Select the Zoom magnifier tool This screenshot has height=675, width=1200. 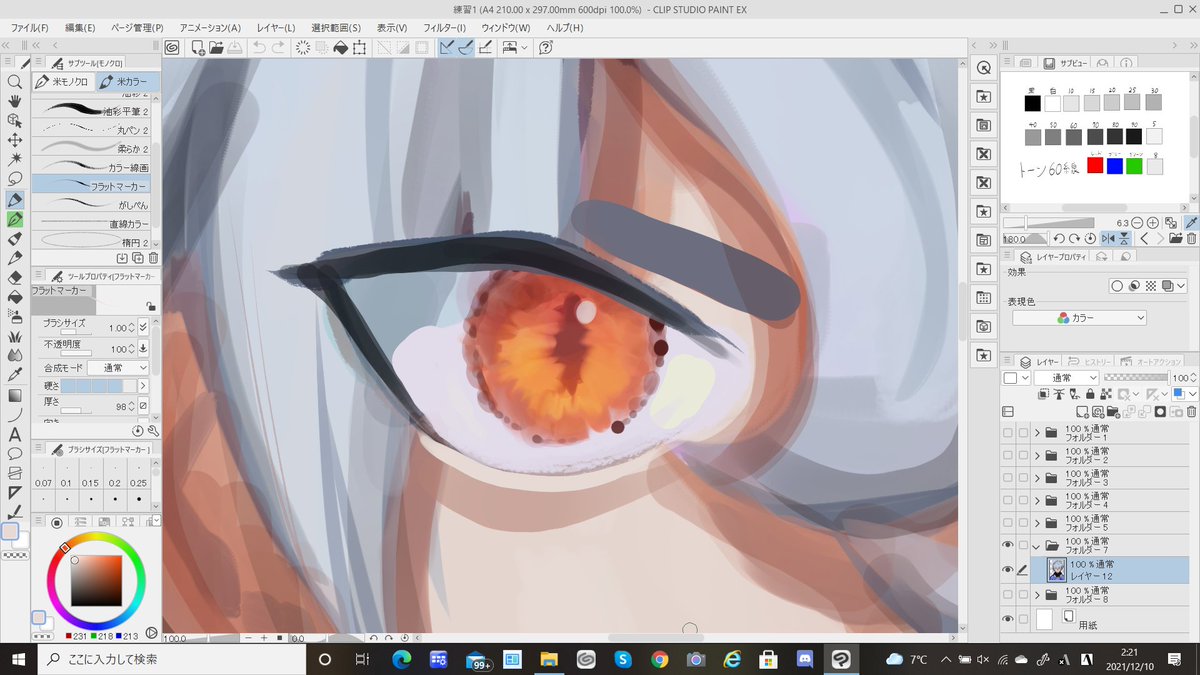15,82
